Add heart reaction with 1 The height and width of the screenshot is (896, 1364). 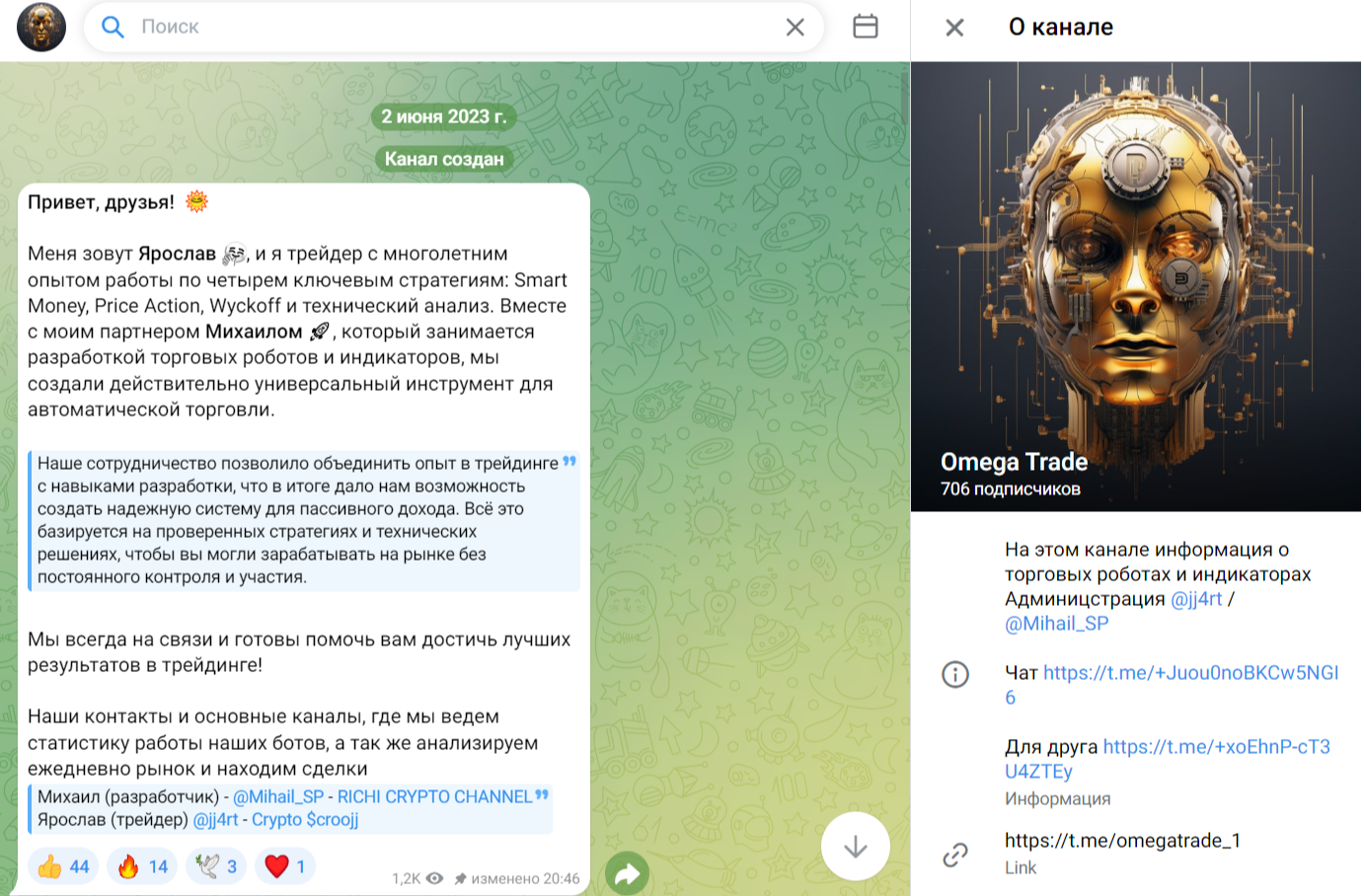[x=285, y=866]
